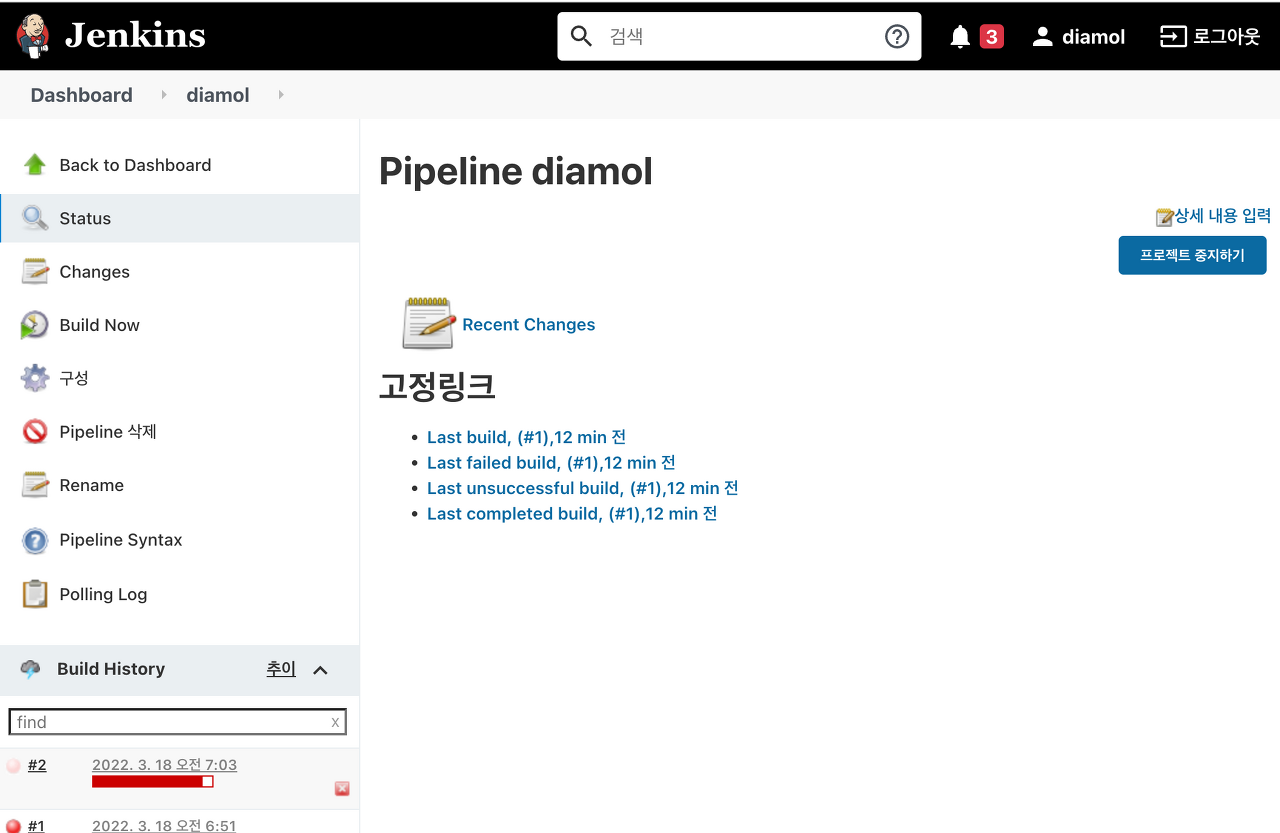This screenshot has height=833, width=1280.
Task: Focus the build history find field
Action: click(178, 722)
